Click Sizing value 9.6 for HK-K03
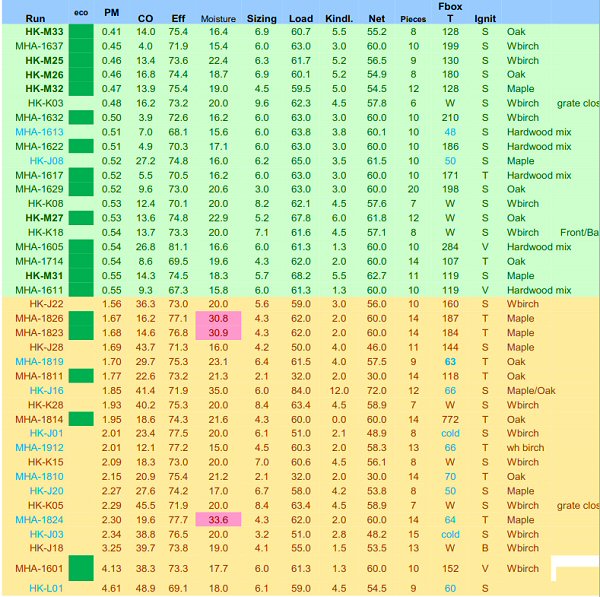The width and height of the screenshot is (600, 597). tap(262, 103)
